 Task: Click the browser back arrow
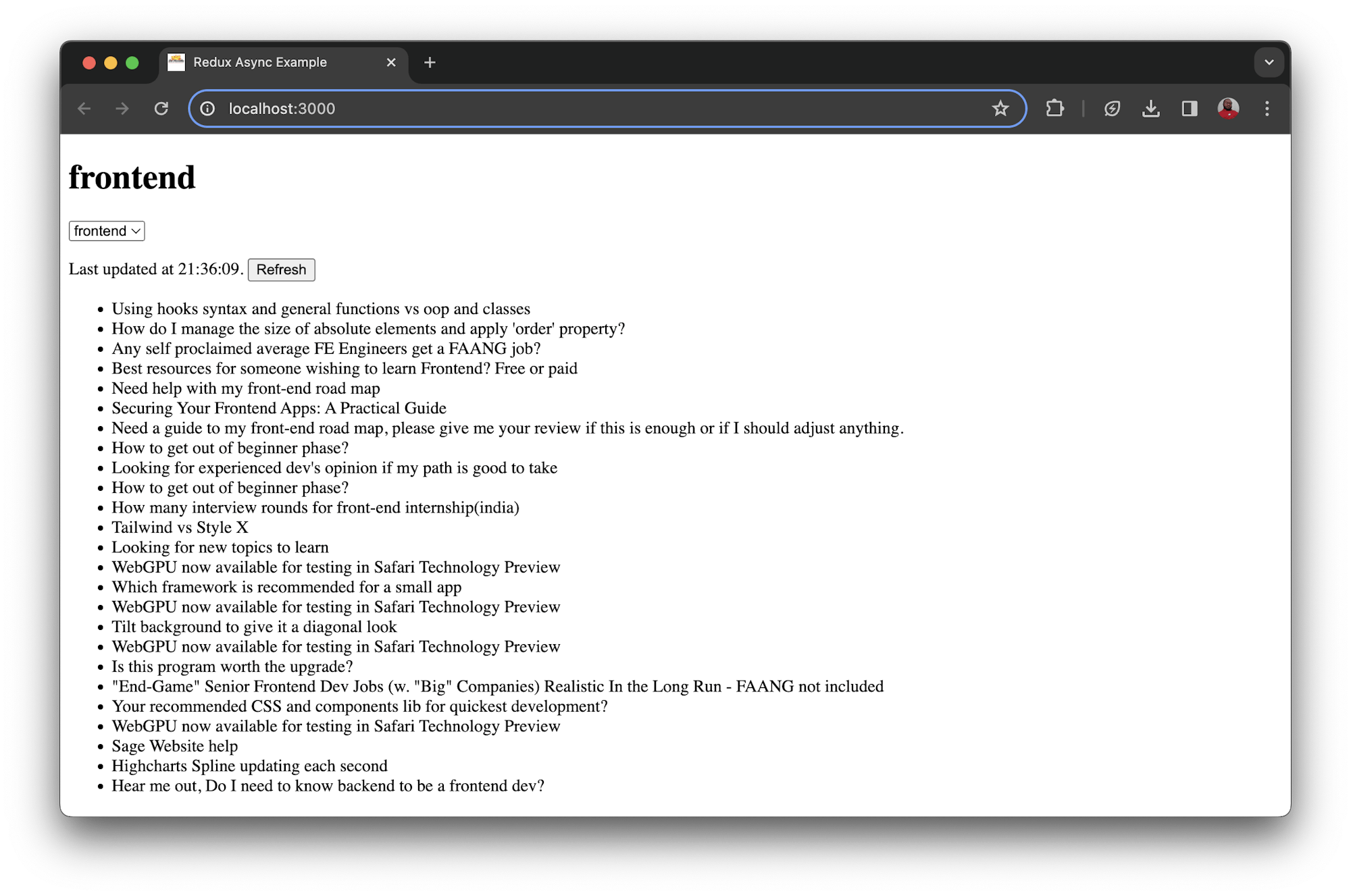coord(84,109)
